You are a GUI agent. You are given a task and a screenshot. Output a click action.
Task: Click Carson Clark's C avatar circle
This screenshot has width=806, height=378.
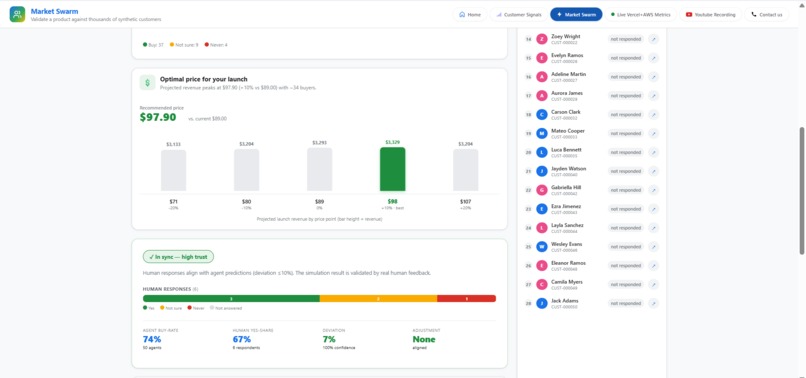click(542, 115)
